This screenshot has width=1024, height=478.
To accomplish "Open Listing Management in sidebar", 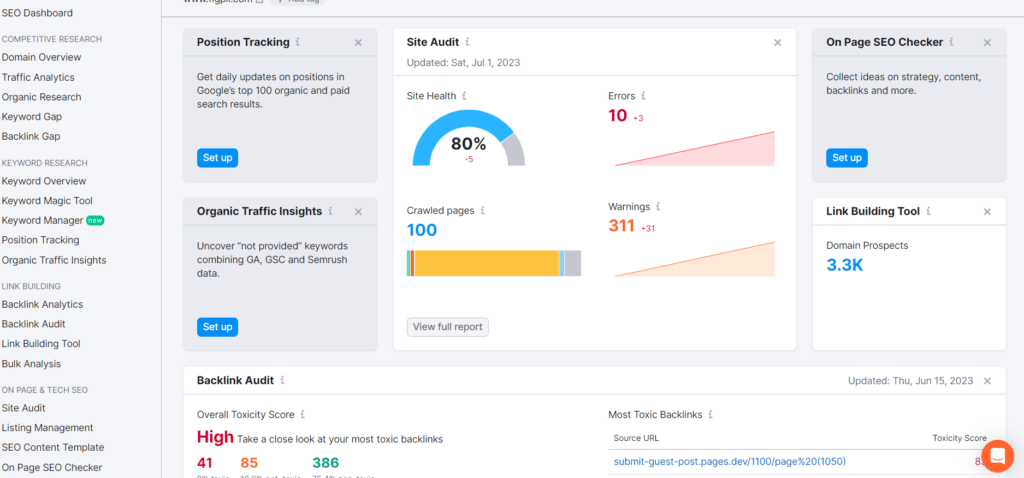I will 48,428.
